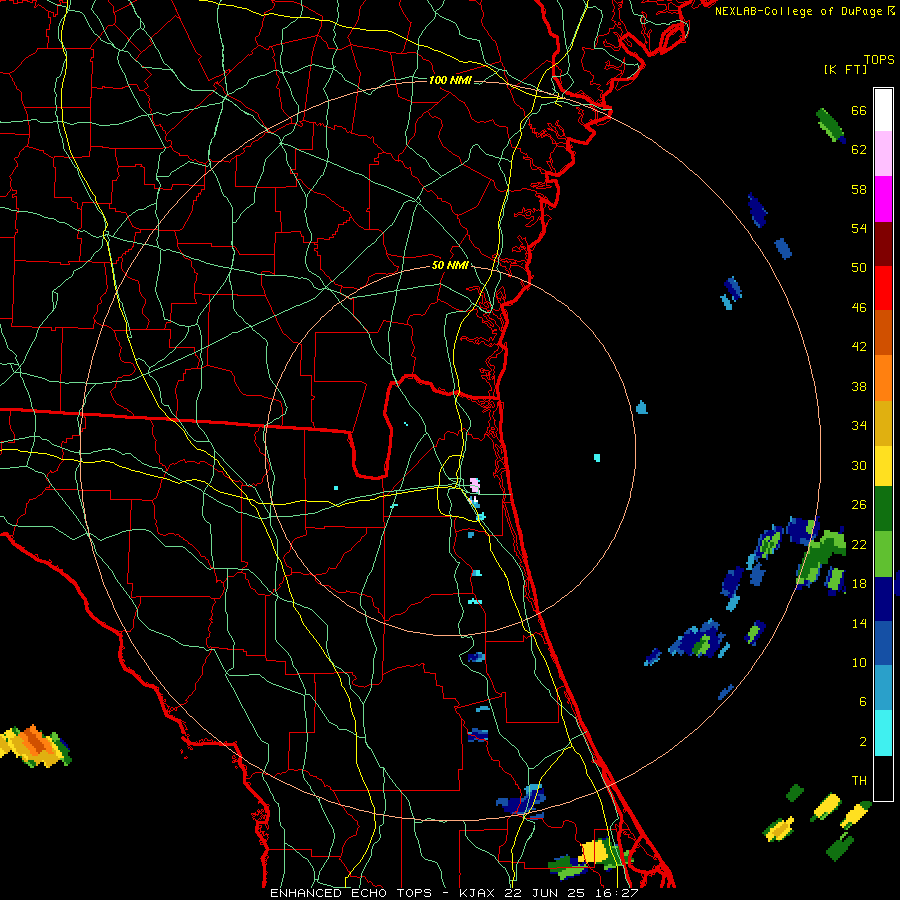Click the orange-yellow storm echo off the Gulf coast
This screenshot has width=900, height=900.
click(x=34, y=746)
